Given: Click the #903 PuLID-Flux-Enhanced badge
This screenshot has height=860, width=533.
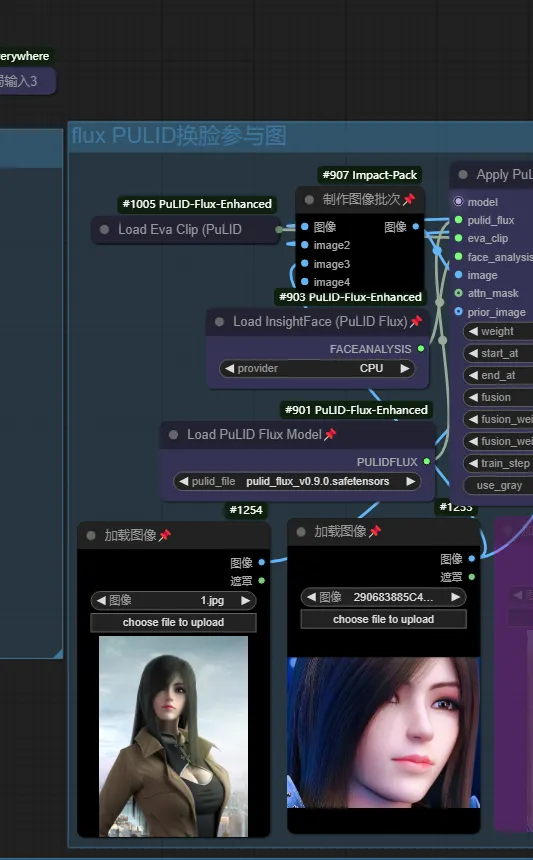Looking at the screenshot, I should [350, 297].
